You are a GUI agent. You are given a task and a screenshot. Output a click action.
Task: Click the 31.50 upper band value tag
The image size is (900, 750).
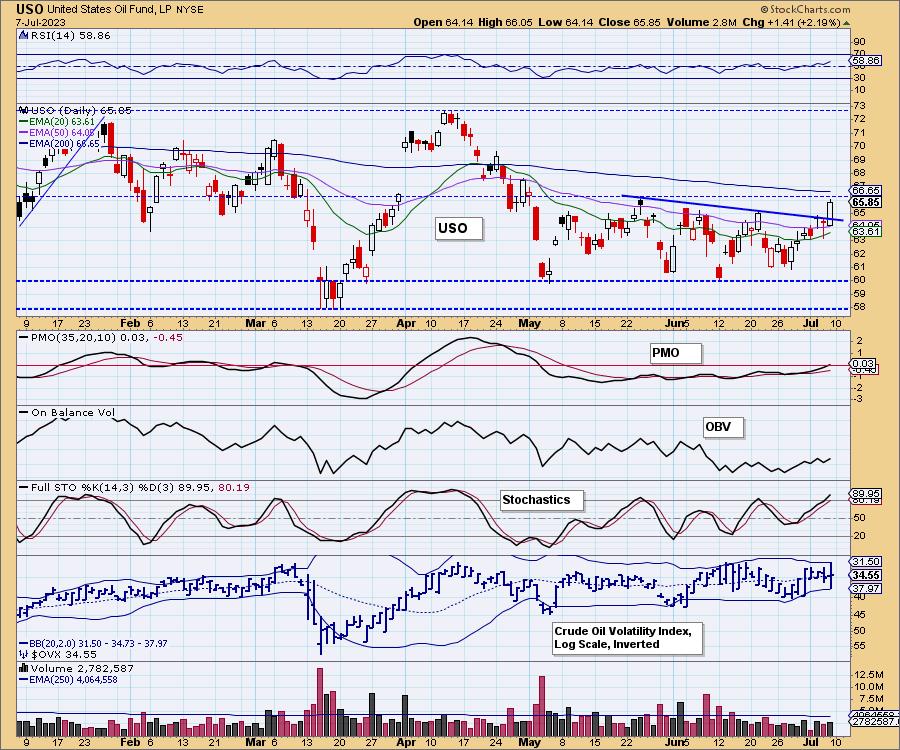866,562
